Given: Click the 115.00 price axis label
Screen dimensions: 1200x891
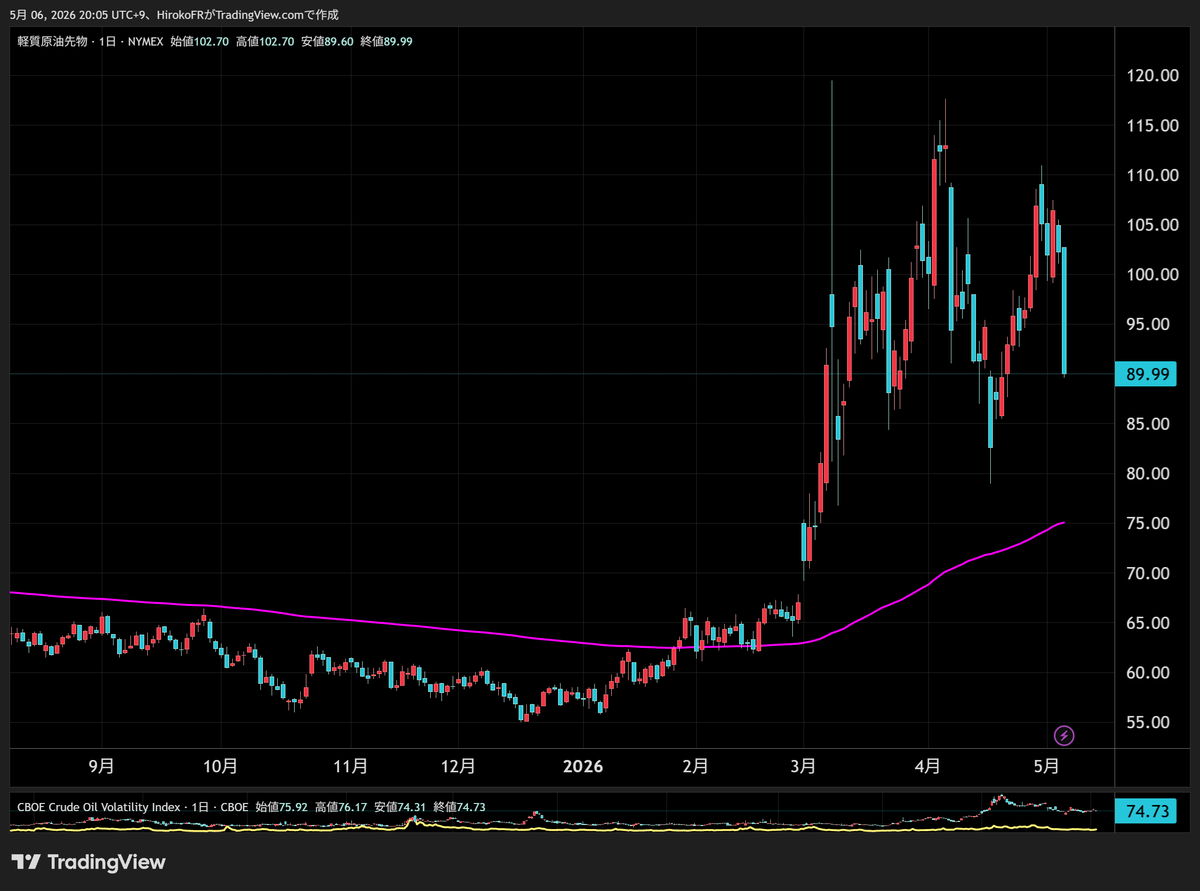Looking at the screenshot, I should pyautogui.click(x=1152, y=126).
